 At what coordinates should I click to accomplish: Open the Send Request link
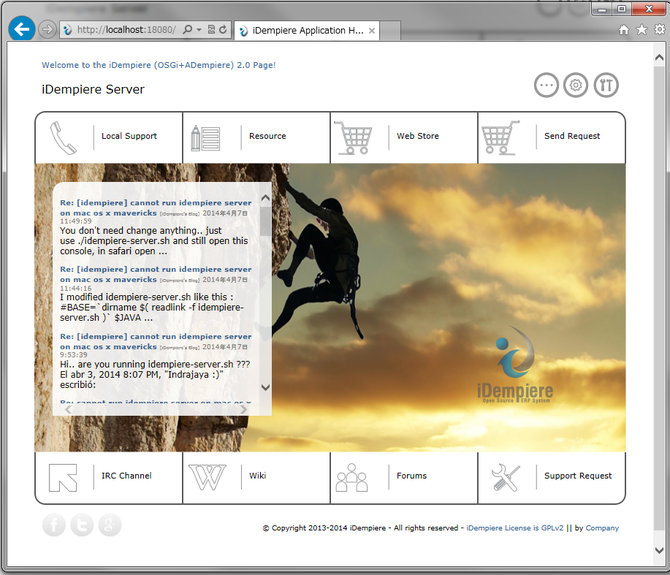(572, 136)
